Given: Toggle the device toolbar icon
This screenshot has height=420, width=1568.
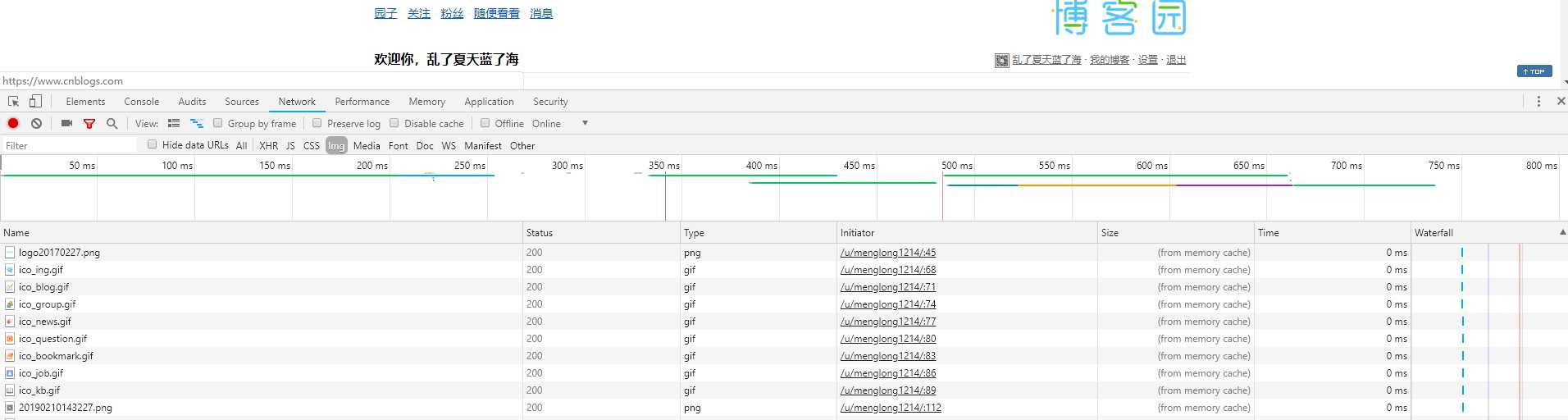Looking at the screenshot, I should (x=35, y=102).
